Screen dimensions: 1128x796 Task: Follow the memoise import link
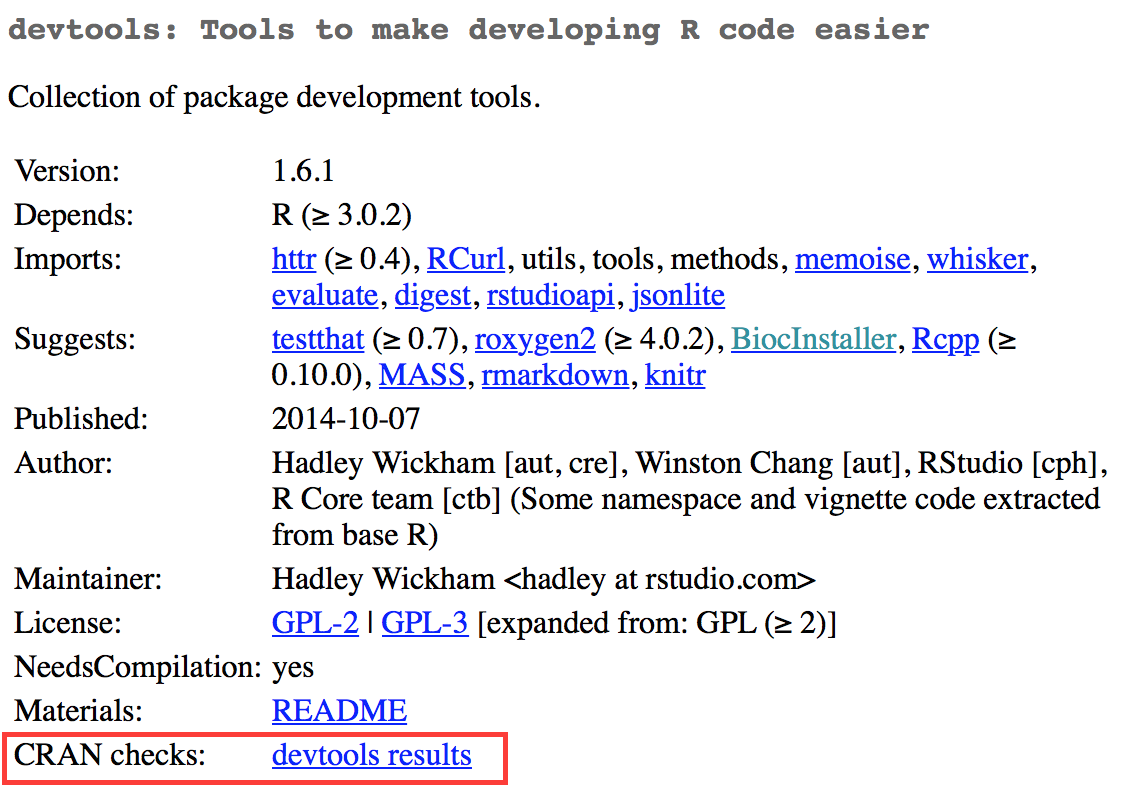point(852,259)
